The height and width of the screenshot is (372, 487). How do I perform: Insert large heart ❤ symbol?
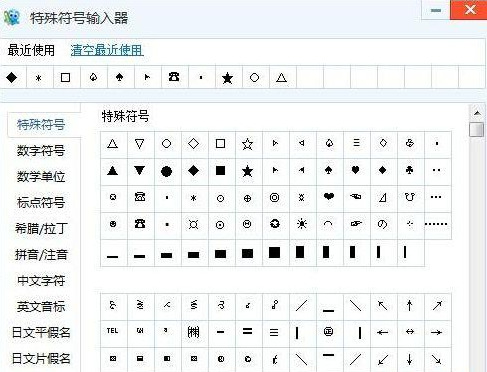[x=329, y=197]
